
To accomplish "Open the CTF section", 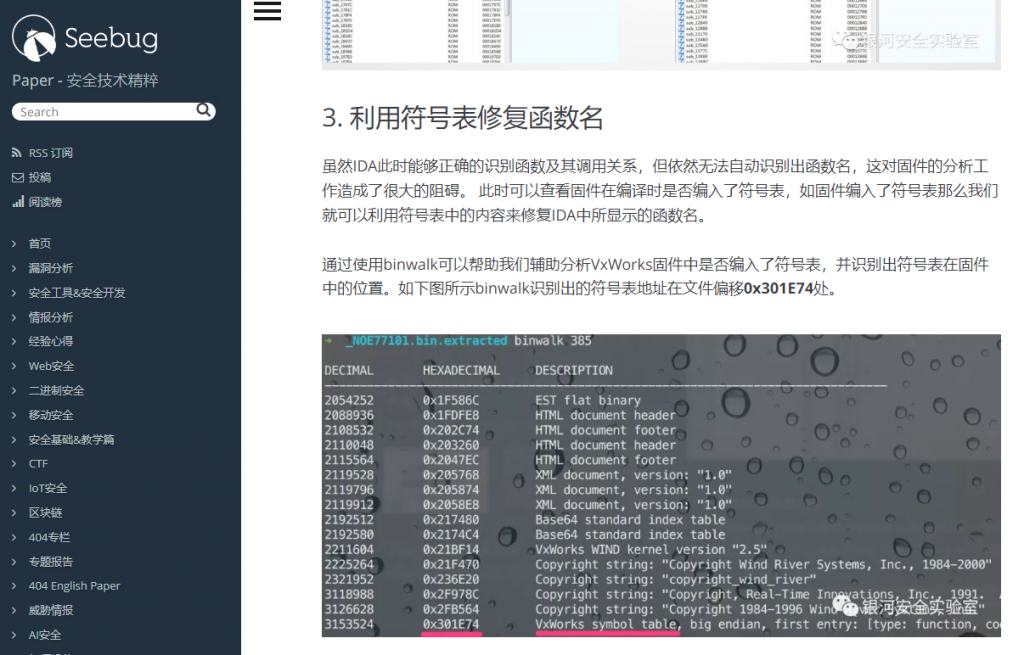I will pyautogui.click(x=38, y=464).
